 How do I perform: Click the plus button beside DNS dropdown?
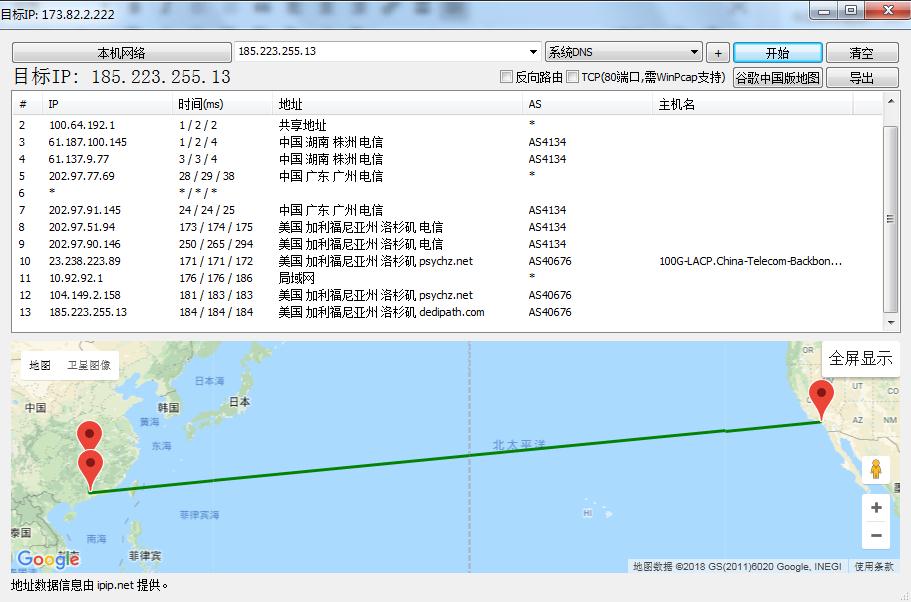[718, 53]
